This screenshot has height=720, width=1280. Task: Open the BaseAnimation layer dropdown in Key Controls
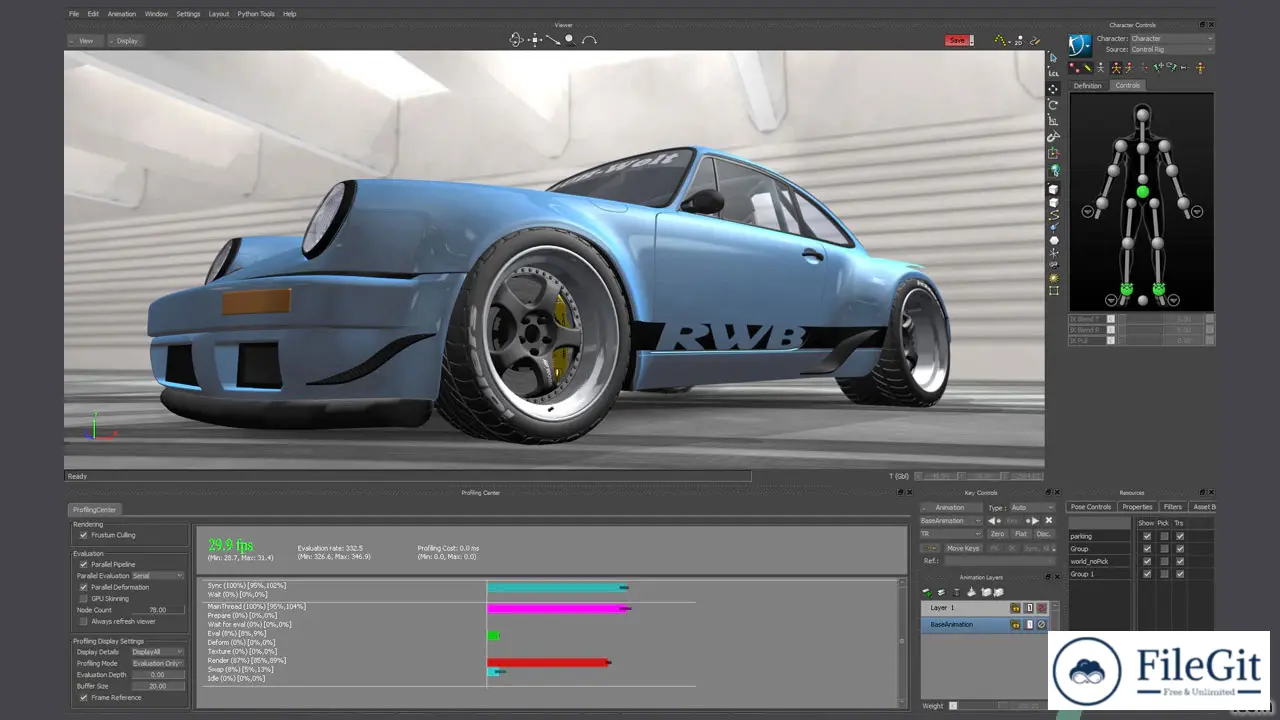951,520
